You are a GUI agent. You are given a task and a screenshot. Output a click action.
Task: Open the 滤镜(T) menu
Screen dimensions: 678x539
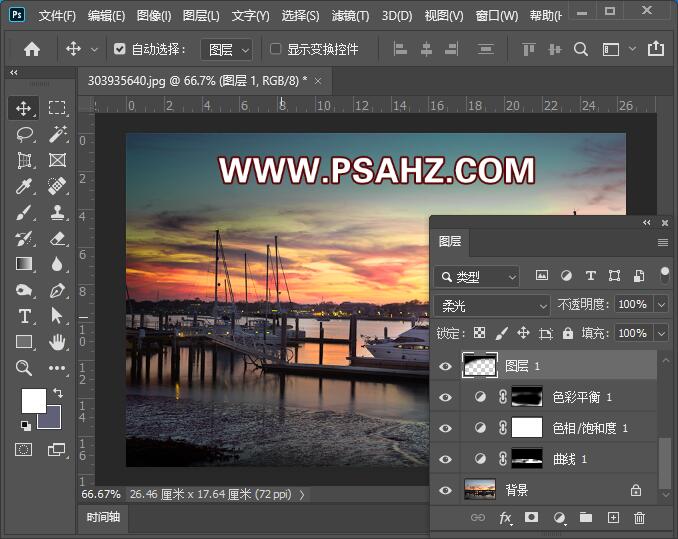click(x=350, y=16)
